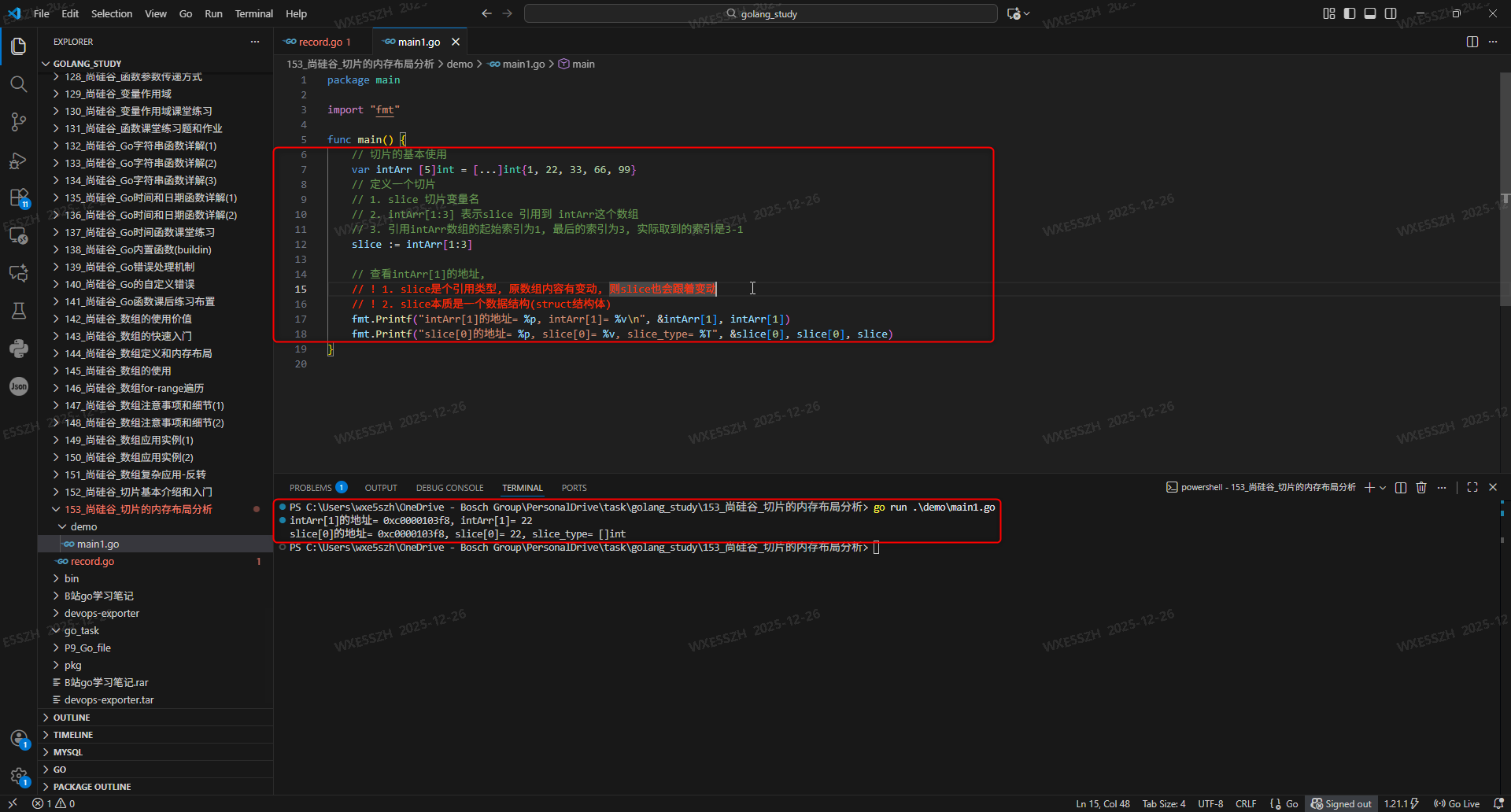This screenshot has width=1511, height=812.
Task: Select the Explorer files icon
Action: (19, 46)
